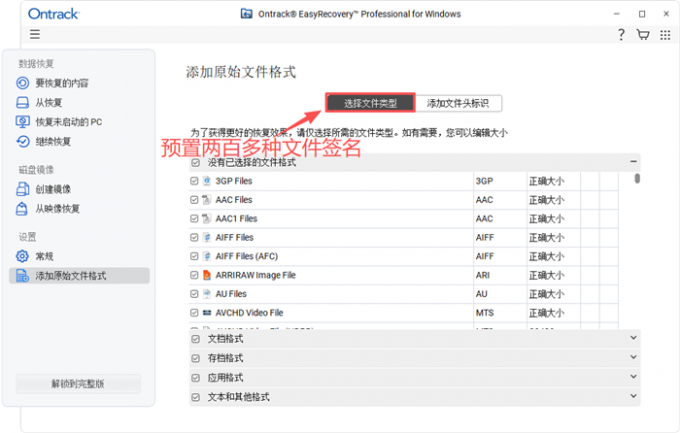Open 恢复未启动的 PC in the sidebar

tap(69, 122)
